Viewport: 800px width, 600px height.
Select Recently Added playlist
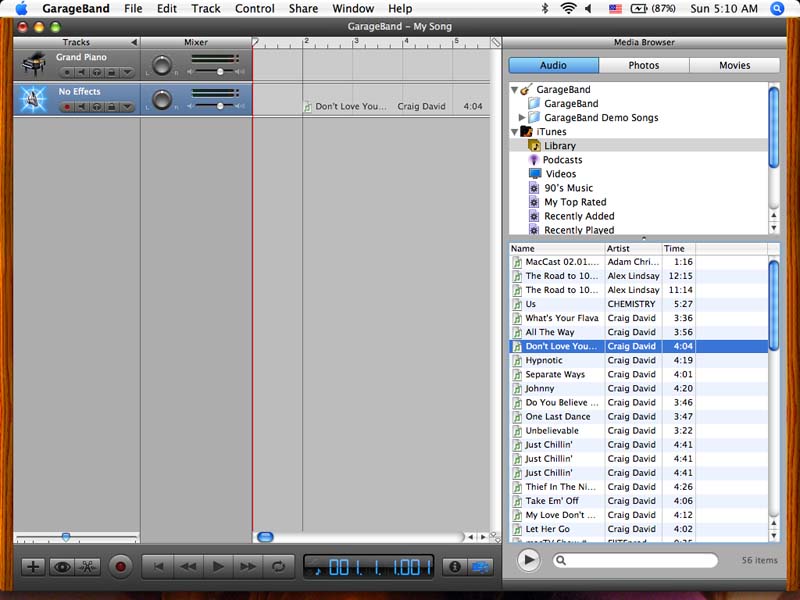[579, 216]
